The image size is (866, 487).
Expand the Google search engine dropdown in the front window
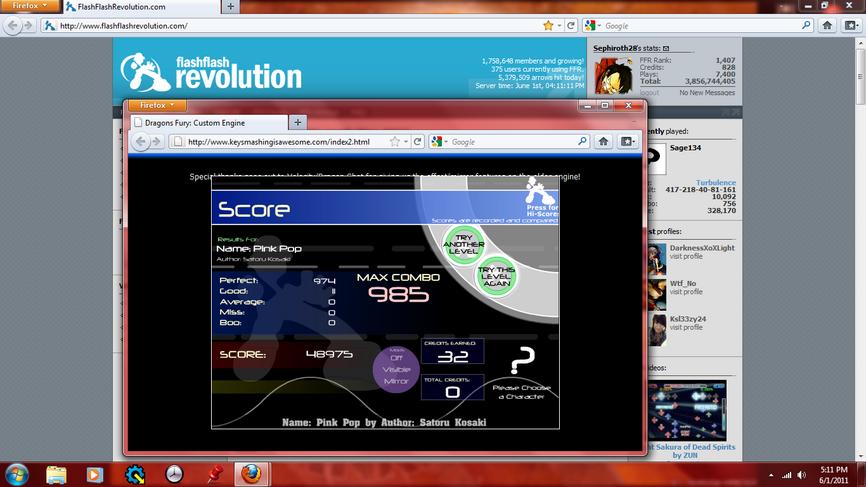click(x=440, y=142)
